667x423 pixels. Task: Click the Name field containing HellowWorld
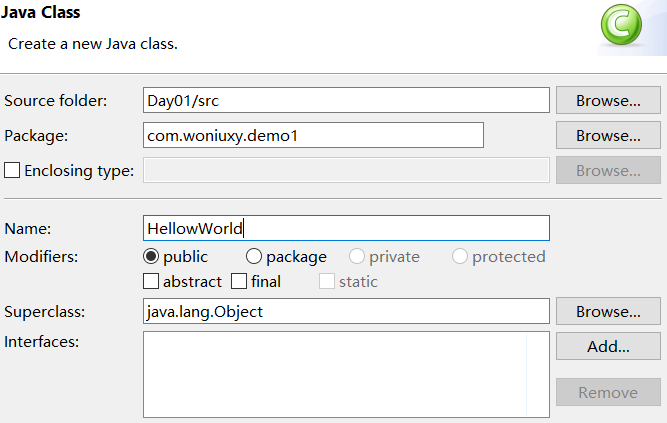point(346,228)
